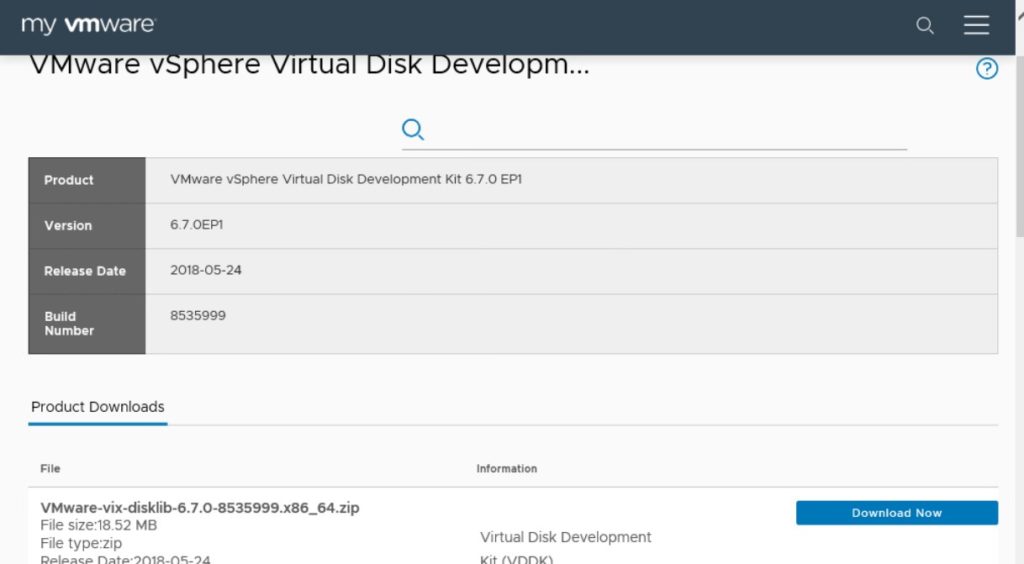Image resolution: width=1024 pixels, height=564 pixels.
Task: Click the VMware-vix-disklib-6.7.0-8535999.x86_64.zip file name
Action: click(200, 507)
